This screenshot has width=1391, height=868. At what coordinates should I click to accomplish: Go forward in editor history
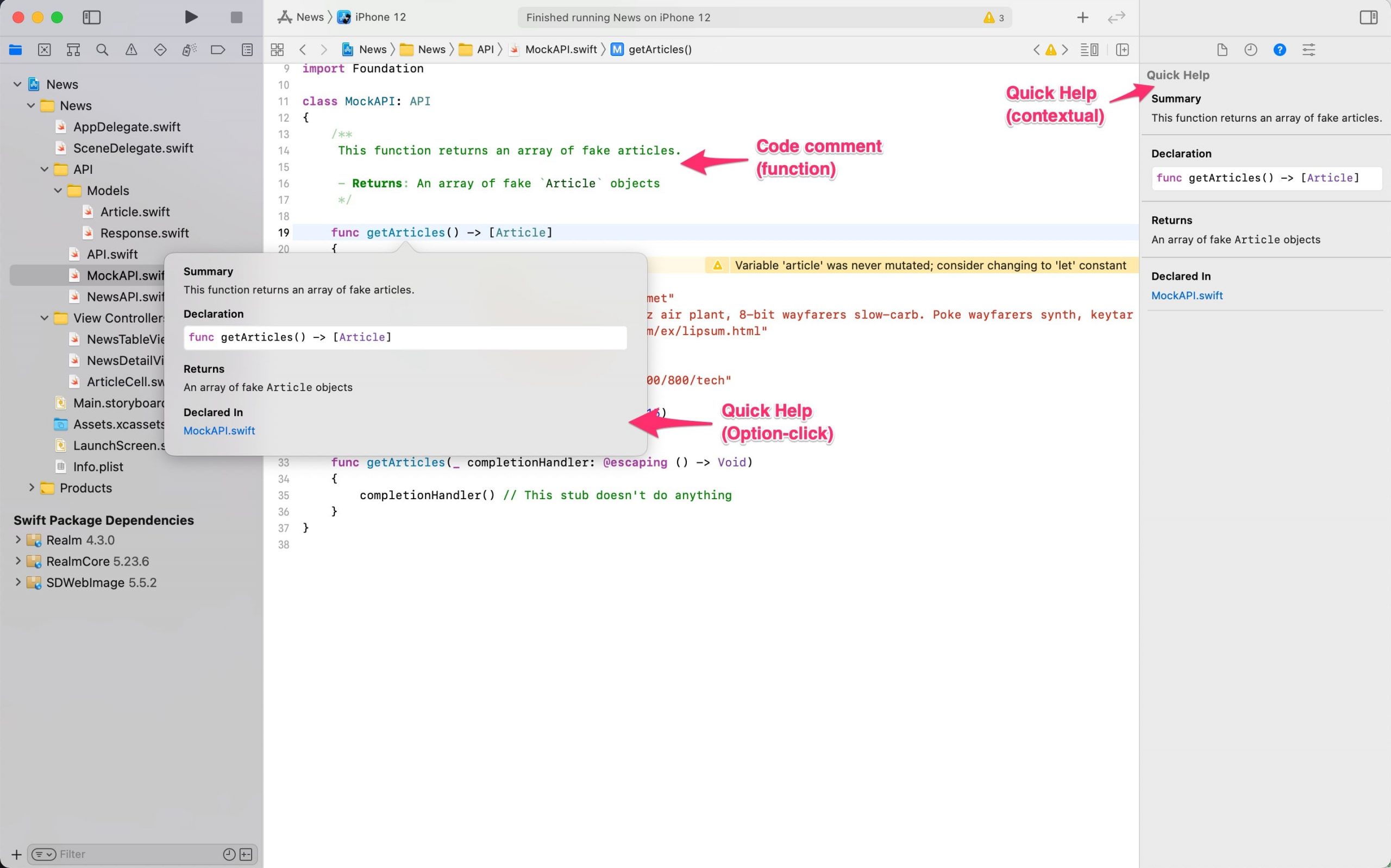pos(324,50)
